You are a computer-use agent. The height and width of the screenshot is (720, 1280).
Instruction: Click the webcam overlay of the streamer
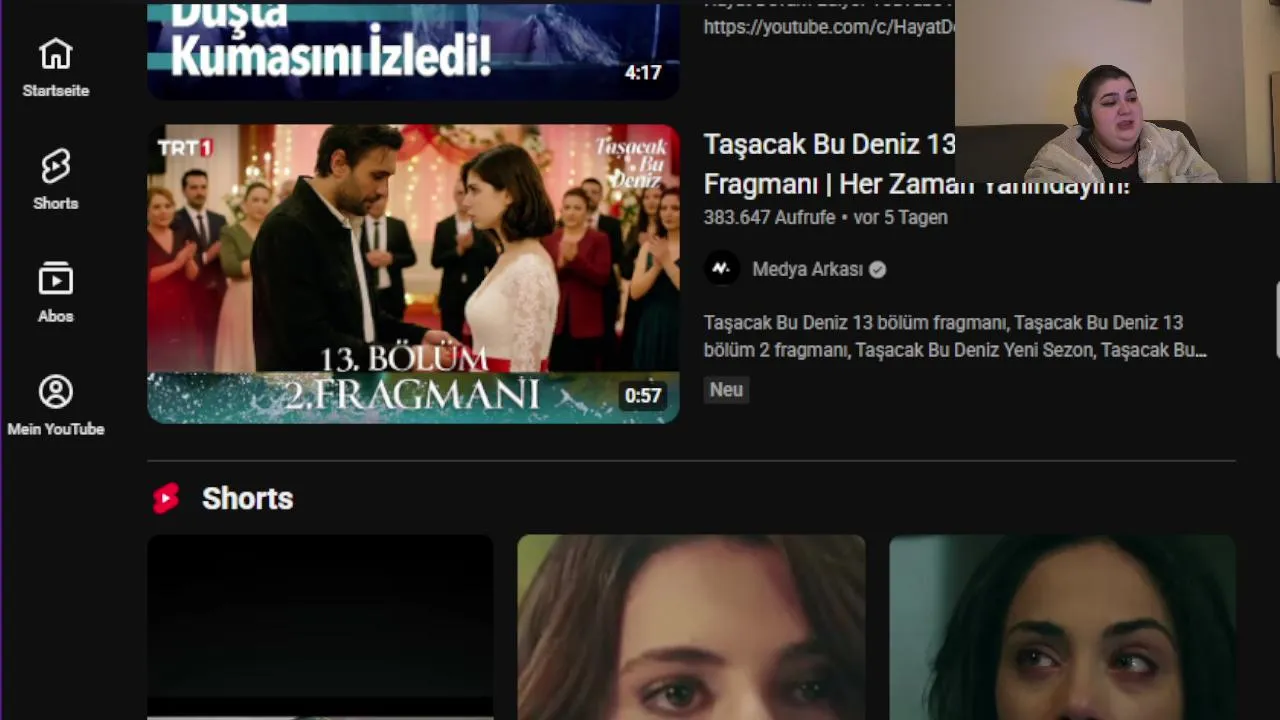(x=1117, y=91)
